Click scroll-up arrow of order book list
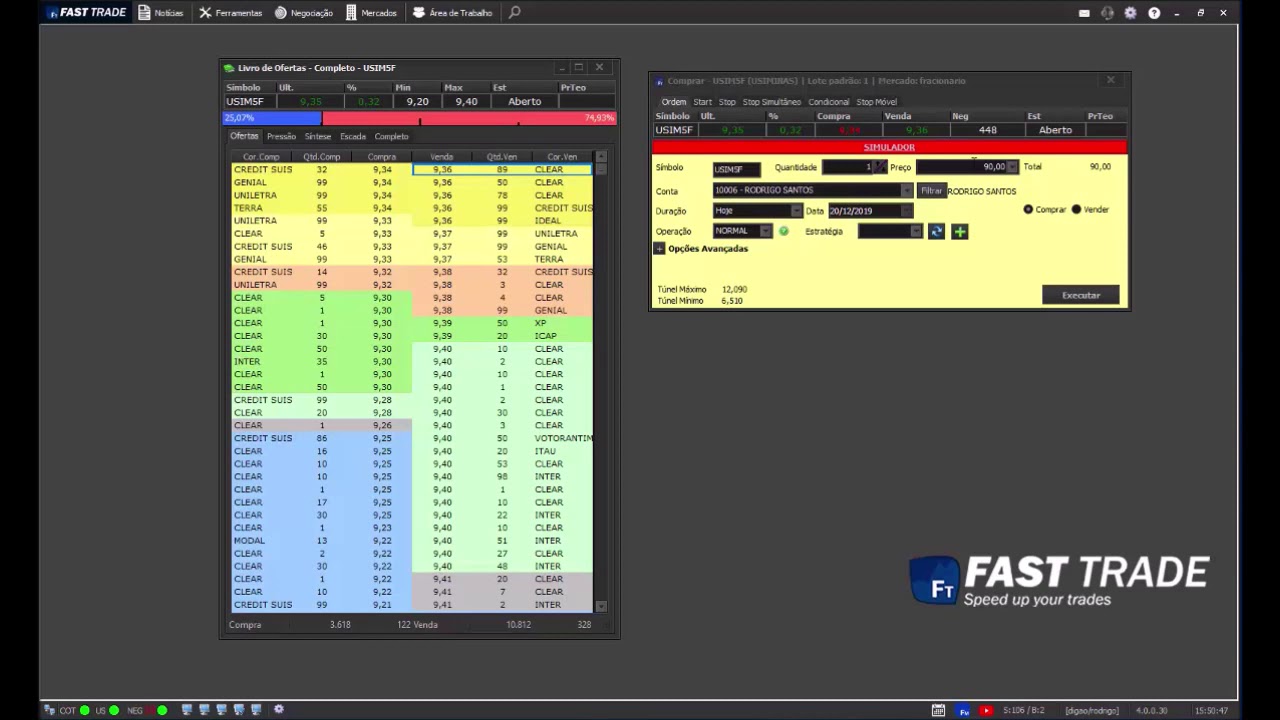The image size is (1280, 720). coord(601,157)
